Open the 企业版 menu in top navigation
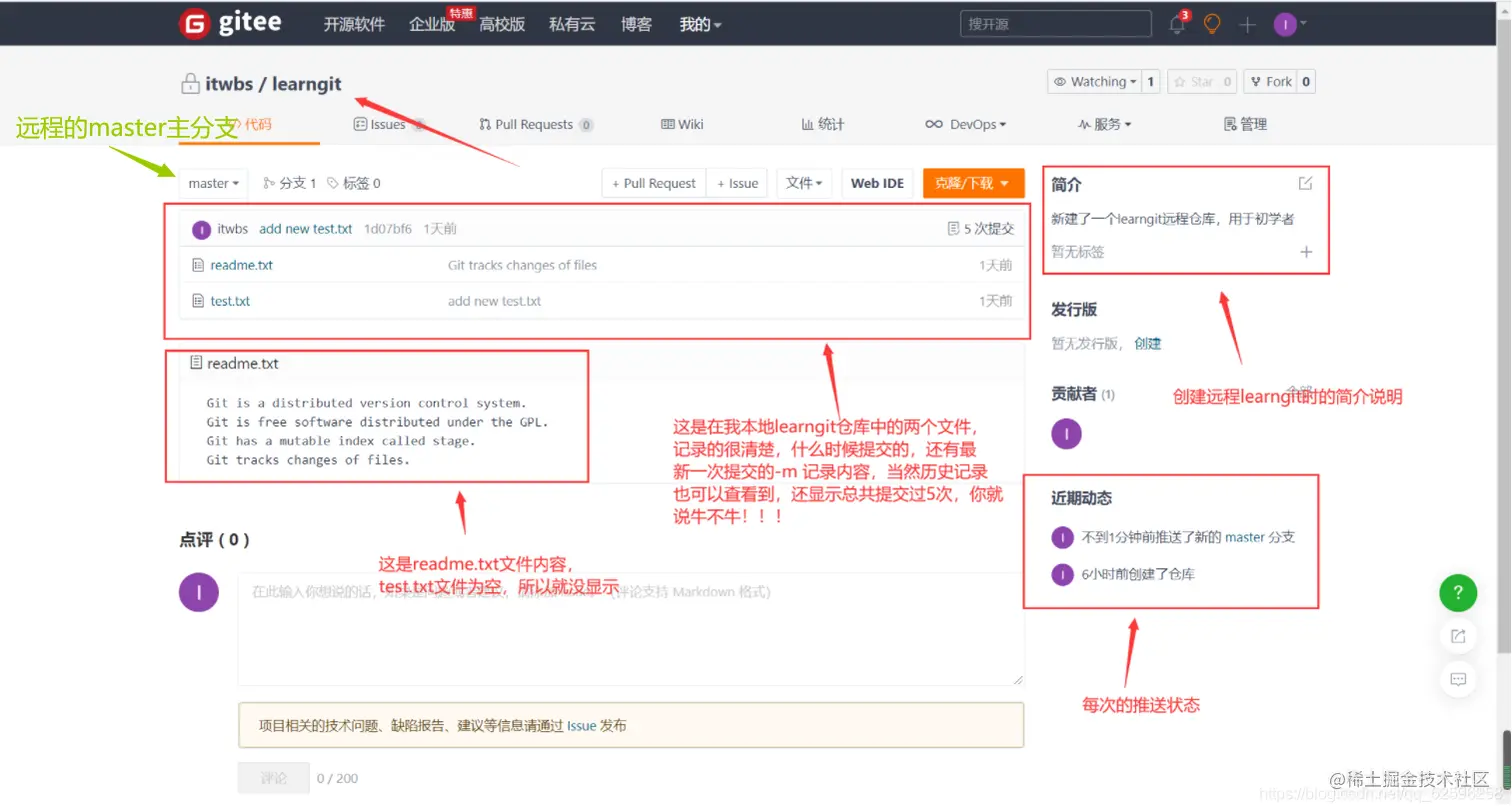 (x=433, y=24)
